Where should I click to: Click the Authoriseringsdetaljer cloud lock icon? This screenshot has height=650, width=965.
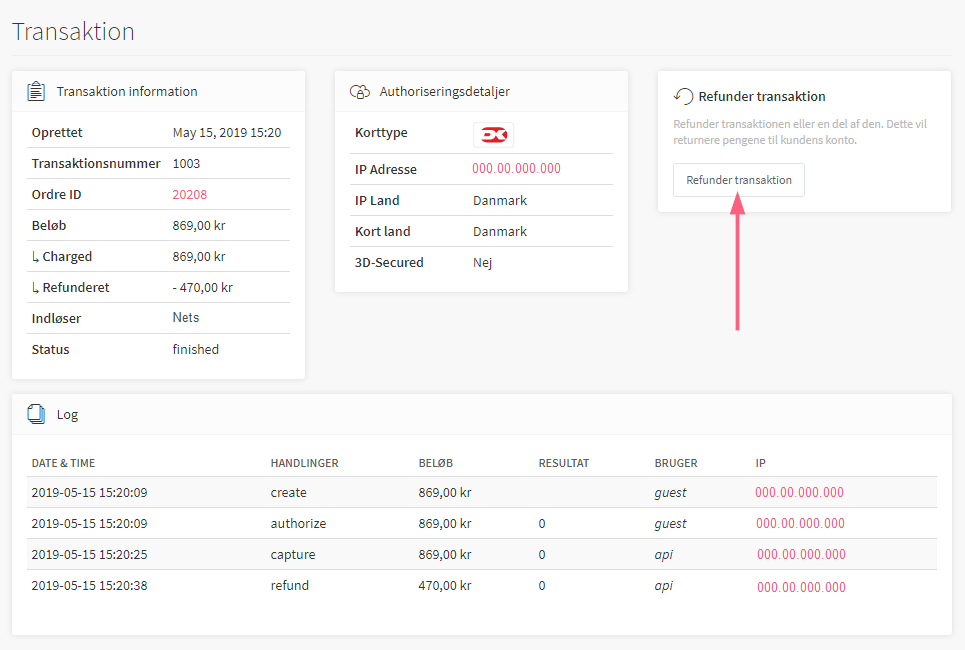pos(359,91)
